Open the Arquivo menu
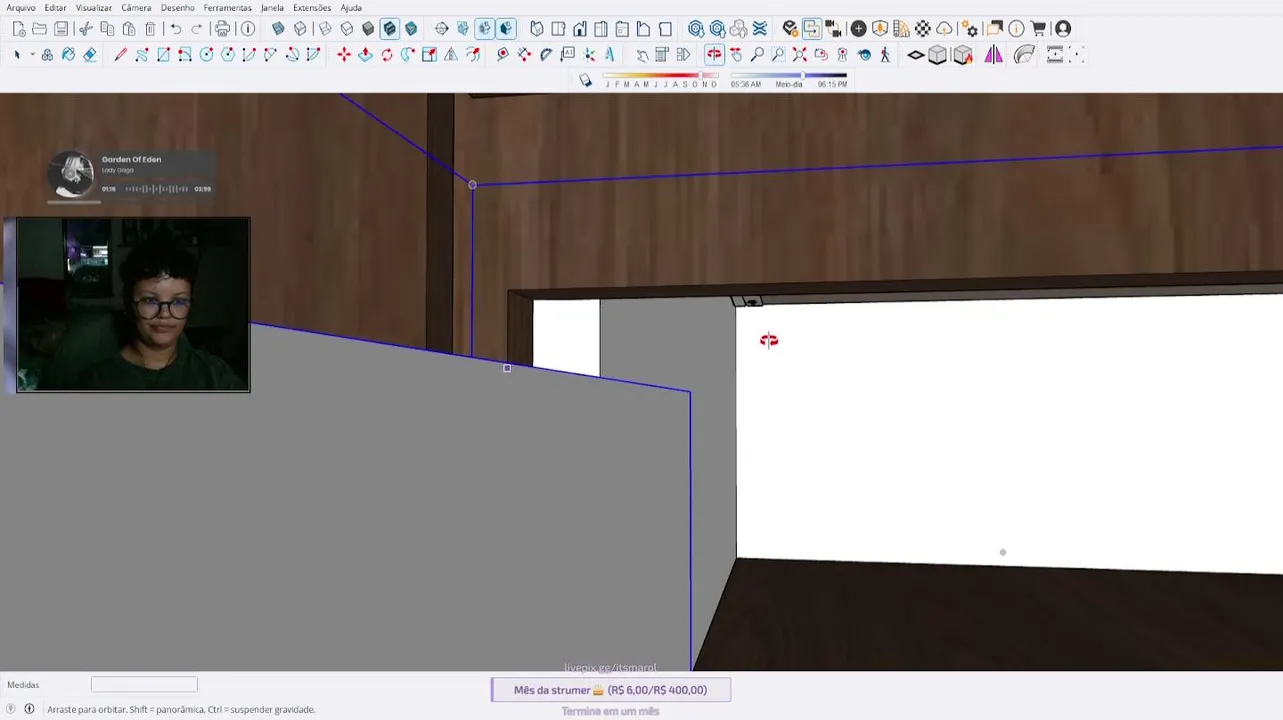This screenshot has height=720, width=1283. (21, 8)
